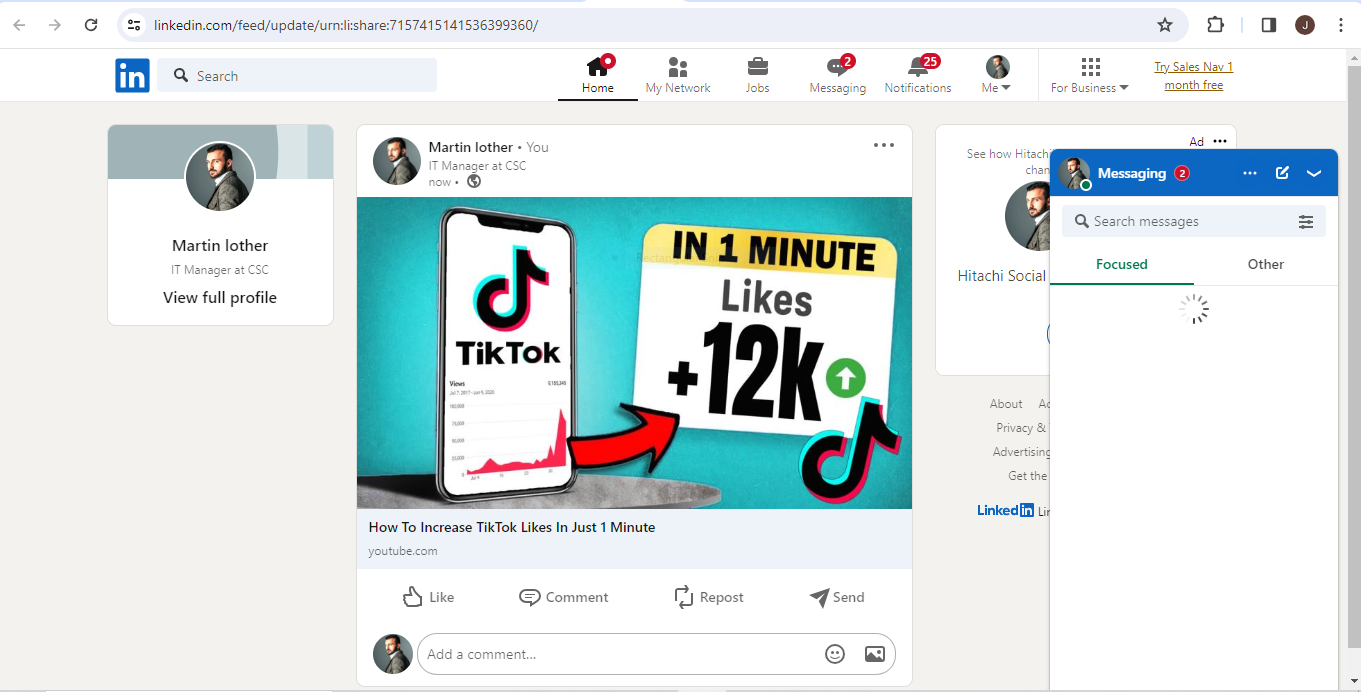The width and height of the screenshot is (1361, 692).
Task: Open My Network icon
Action: (x=678, y=67)
